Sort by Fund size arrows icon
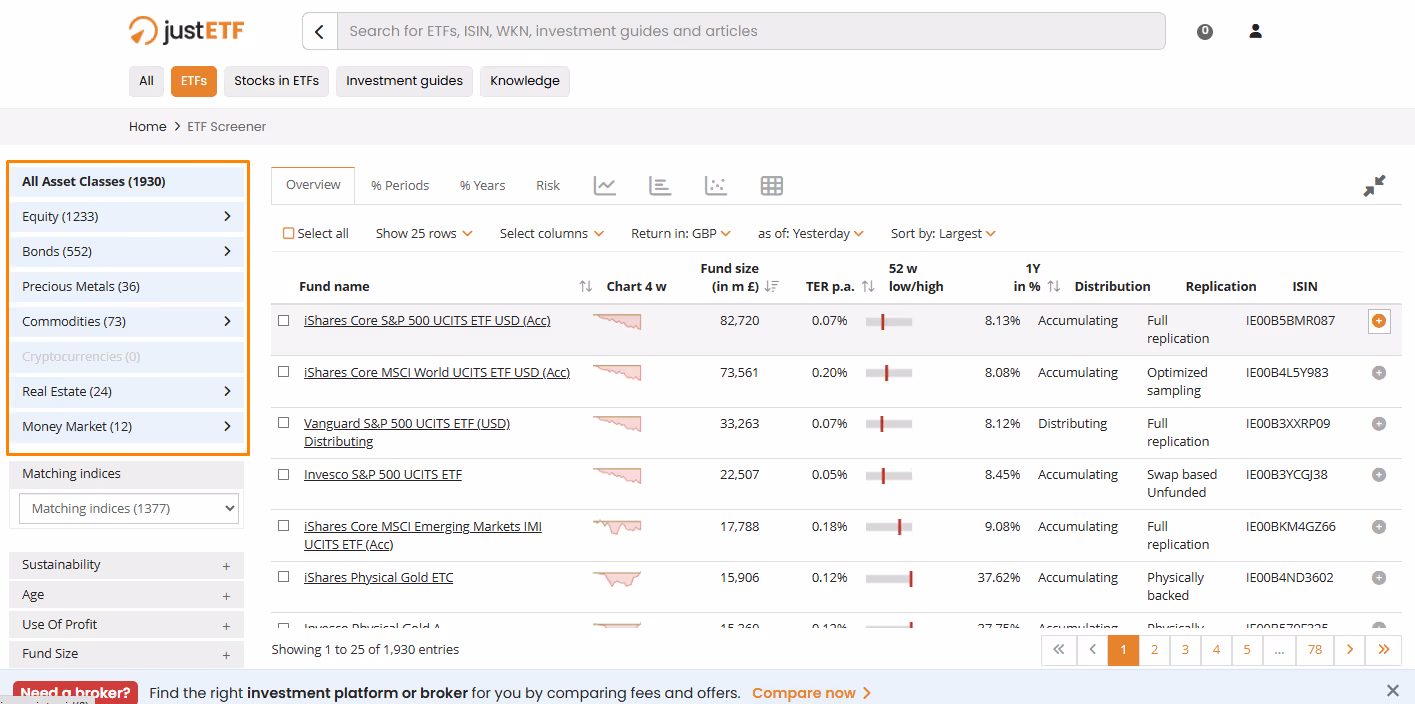1415x704 pixels. click(x=771, y=286)
